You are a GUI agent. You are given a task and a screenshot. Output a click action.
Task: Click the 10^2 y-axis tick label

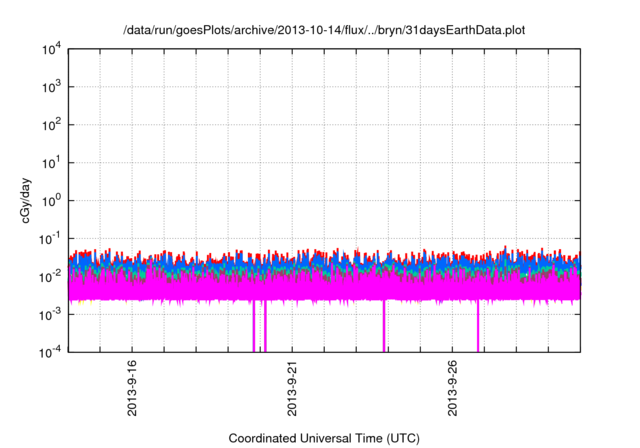pos(51,125)
